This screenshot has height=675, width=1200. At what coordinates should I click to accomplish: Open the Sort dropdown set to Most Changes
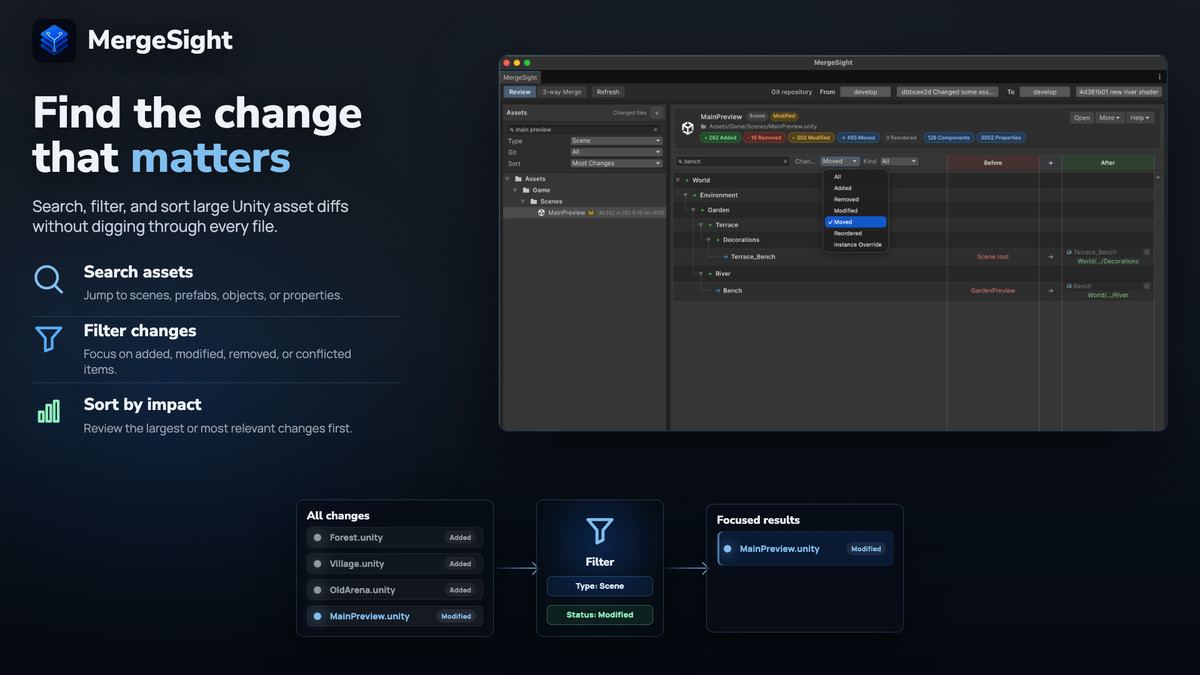click(616, 163)
